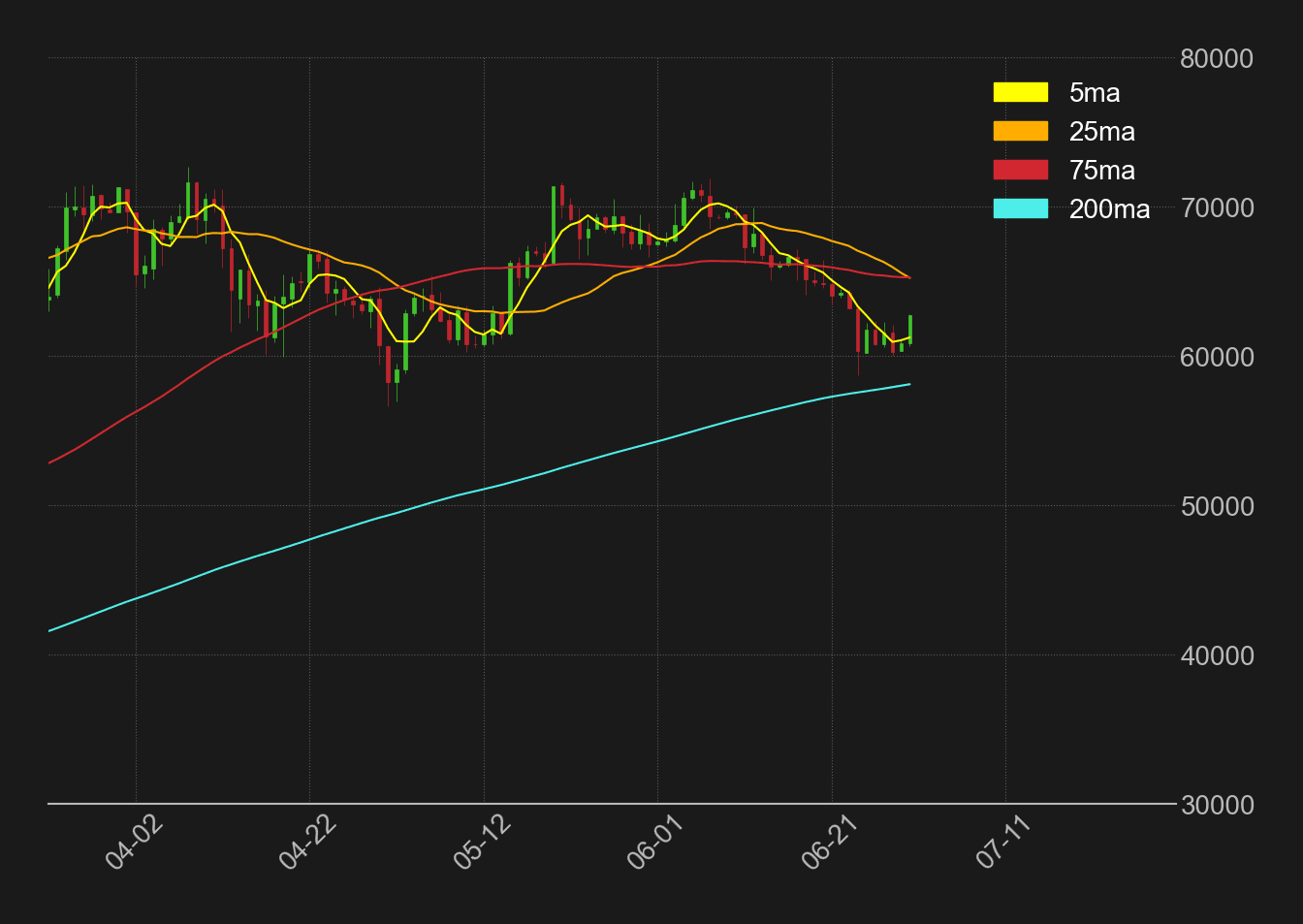Viewport: 1303px width, 924px height.
Task: Select the "200ma" legend label text
Action: [1109, 208]
